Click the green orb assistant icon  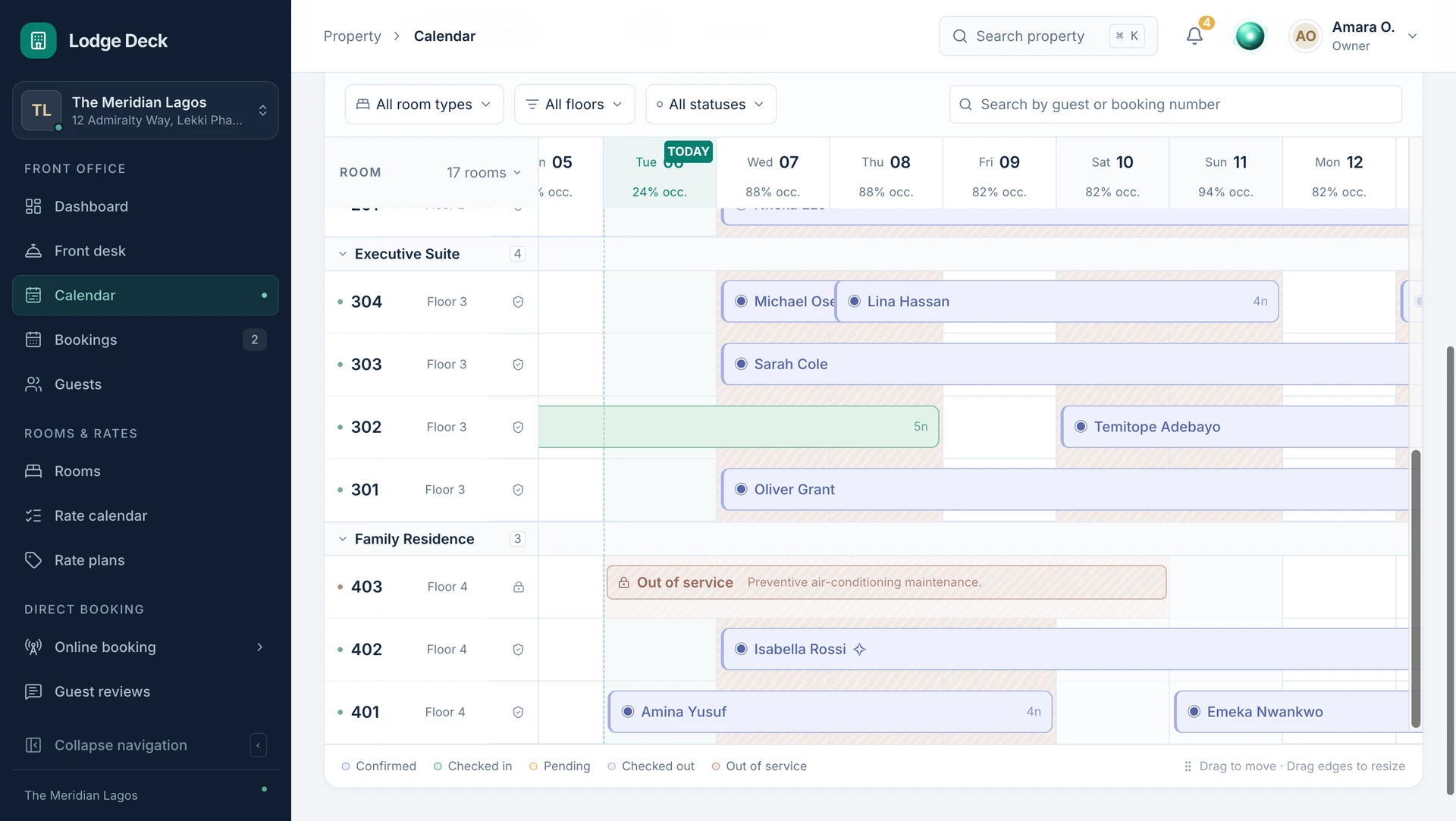(1250, 36)
